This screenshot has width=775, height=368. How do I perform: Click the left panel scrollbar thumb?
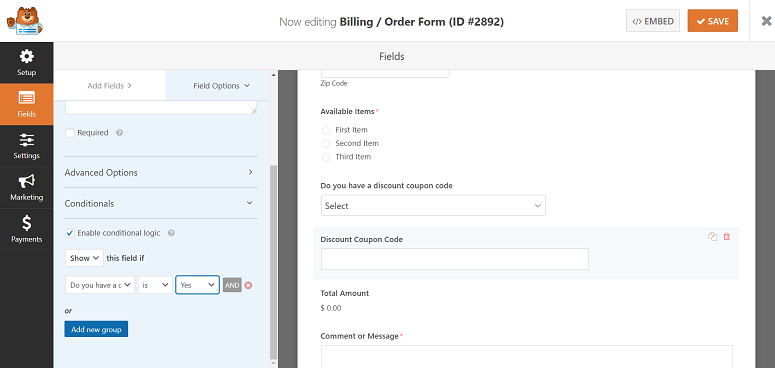[273, 262]
